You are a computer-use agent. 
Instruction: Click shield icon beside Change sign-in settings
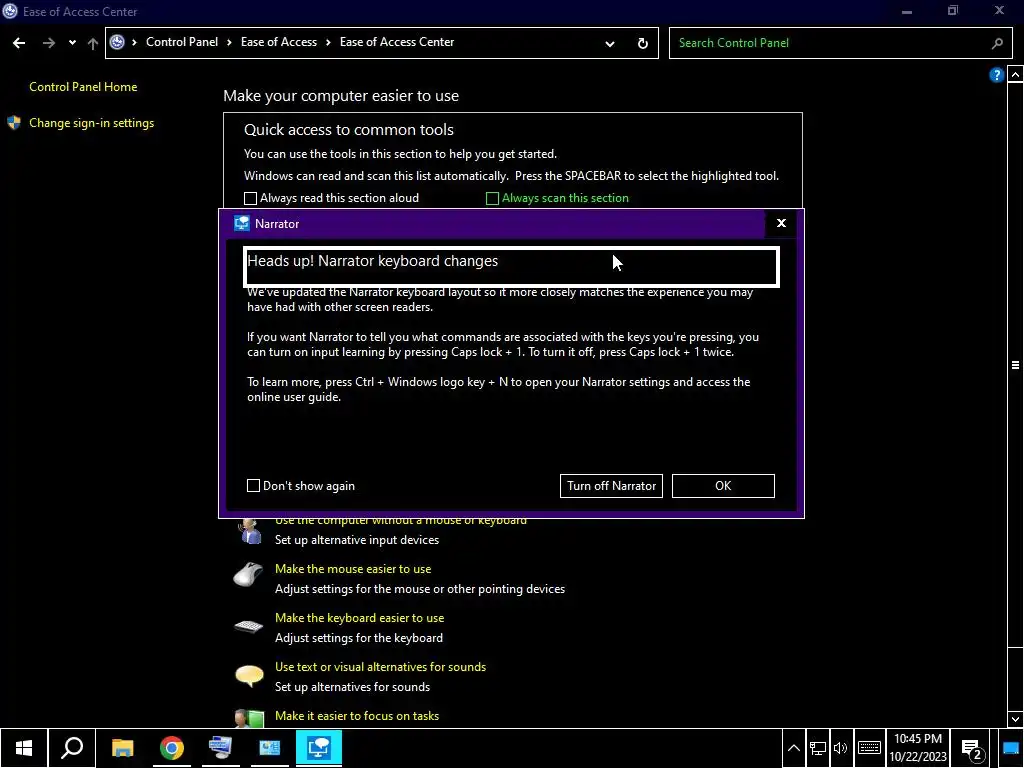pos(14,123)
